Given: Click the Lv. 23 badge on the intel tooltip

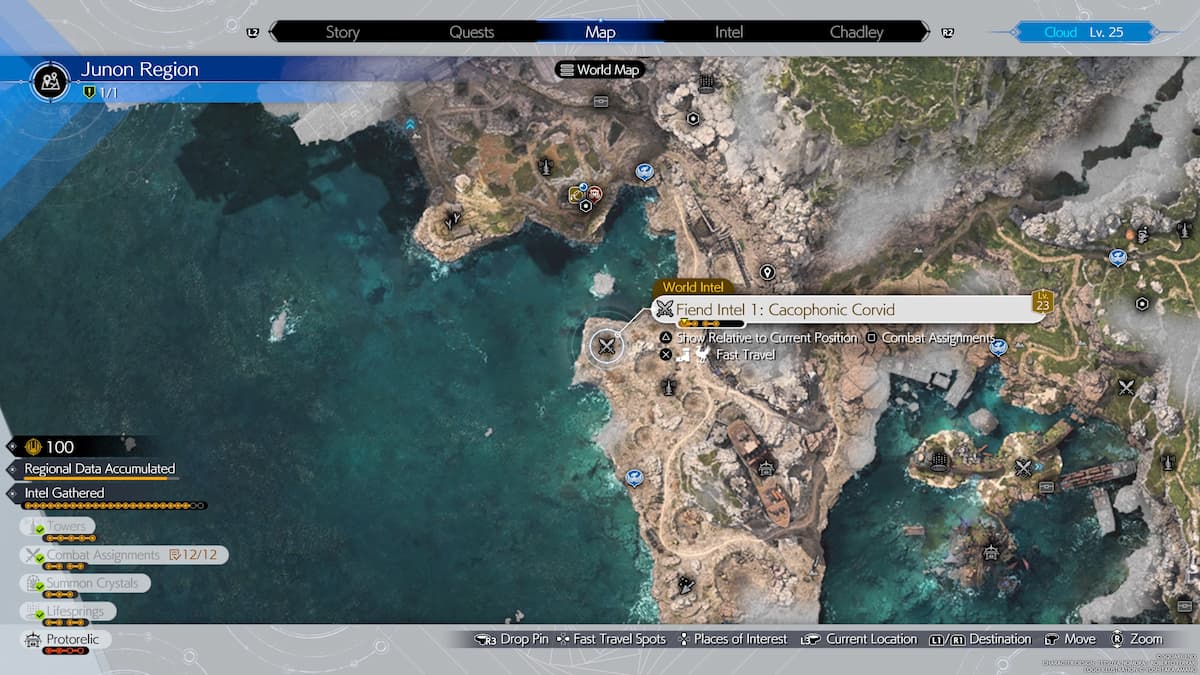Looking at the screenshot, I should [1043, 301].
